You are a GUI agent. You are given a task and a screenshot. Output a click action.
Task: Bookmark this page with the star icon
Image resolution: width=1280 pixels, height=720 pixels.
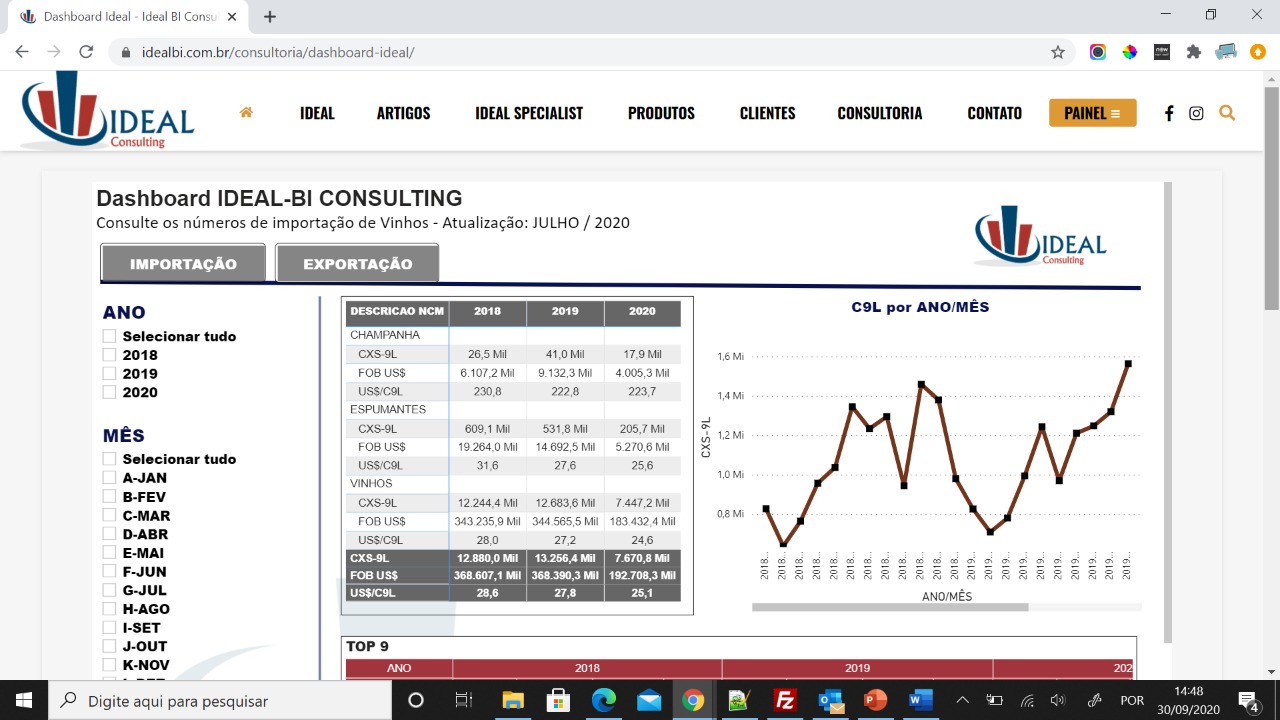[x=1057, y=52]
